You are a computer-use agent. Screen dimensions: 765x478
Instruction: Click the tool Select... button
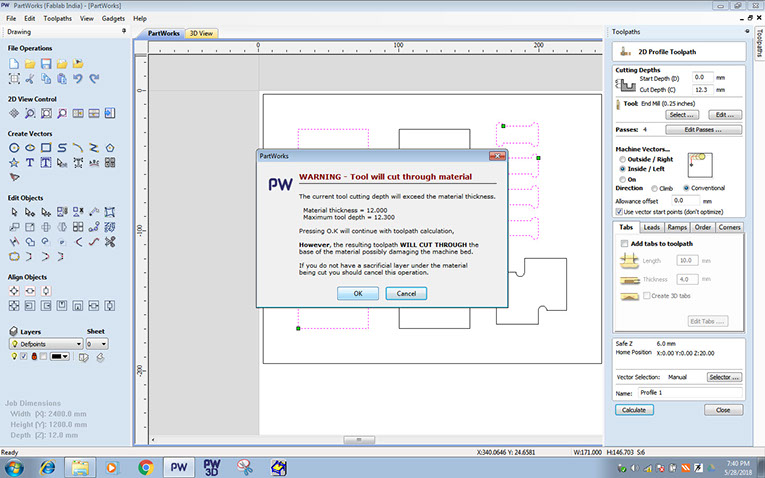pos(682,115)
